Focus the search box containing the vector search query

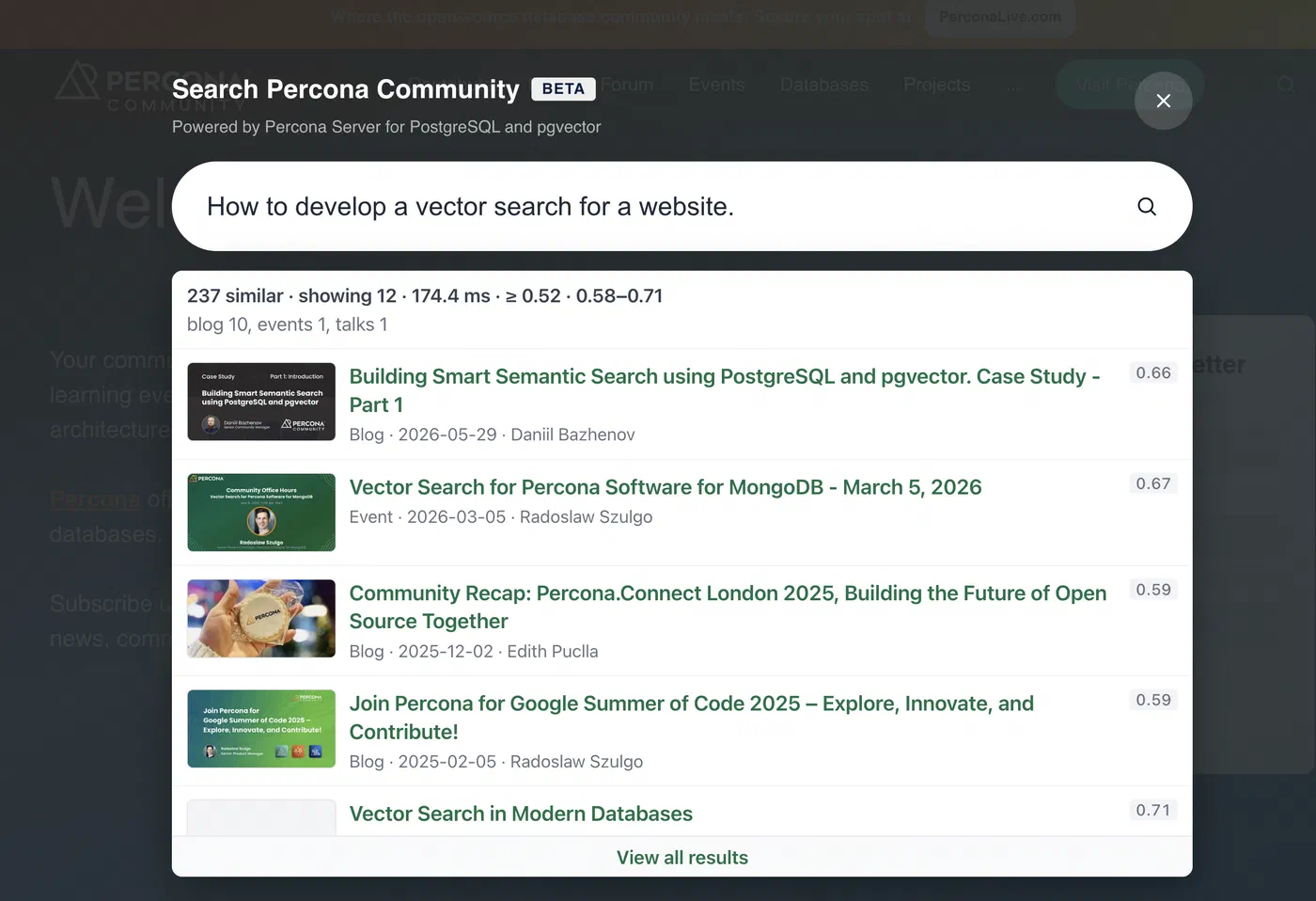click(681, 206)
